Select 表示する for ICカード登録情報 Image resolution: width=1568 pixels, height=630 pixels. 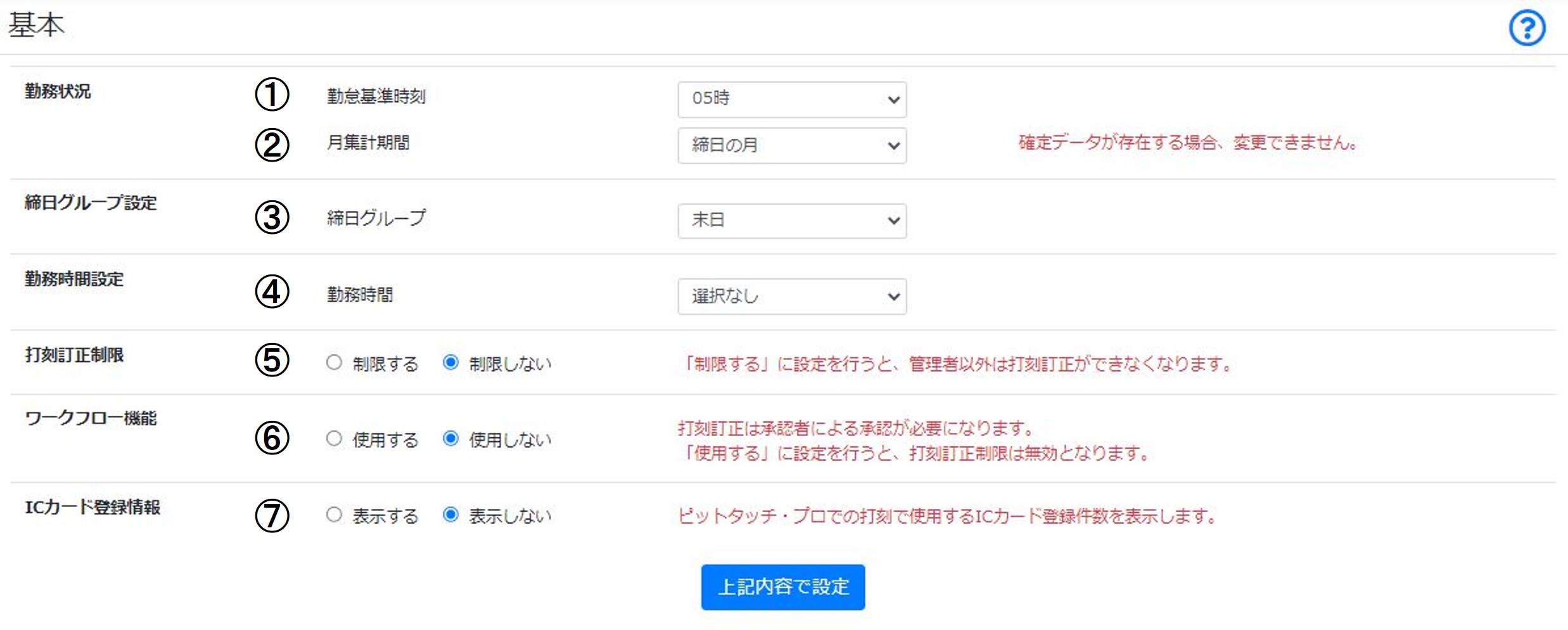coord(334,515)
